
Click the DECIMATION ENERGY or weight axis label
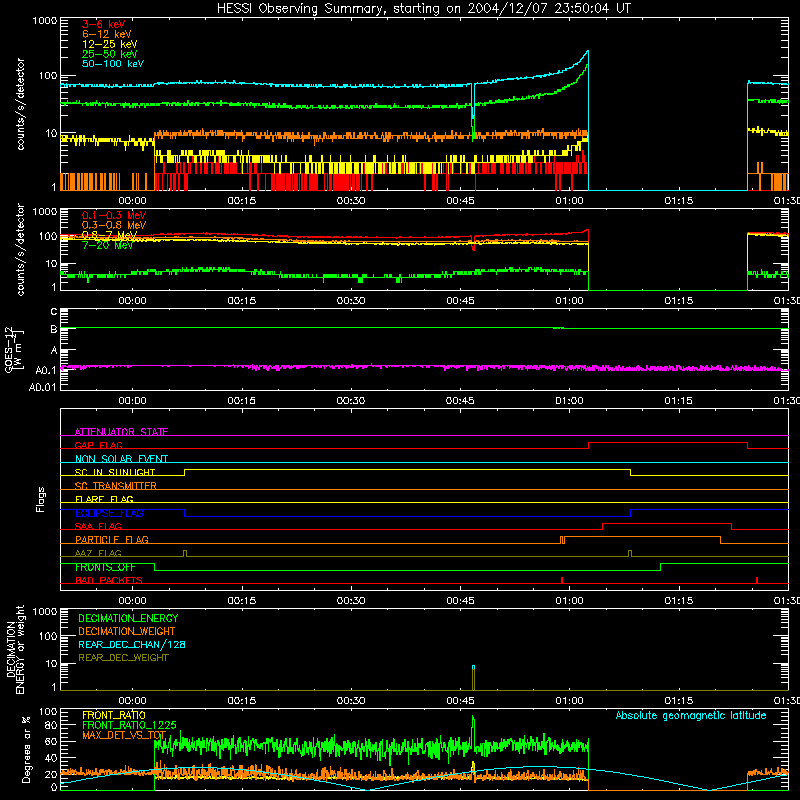pyautogui.click(x=15, y=649)
